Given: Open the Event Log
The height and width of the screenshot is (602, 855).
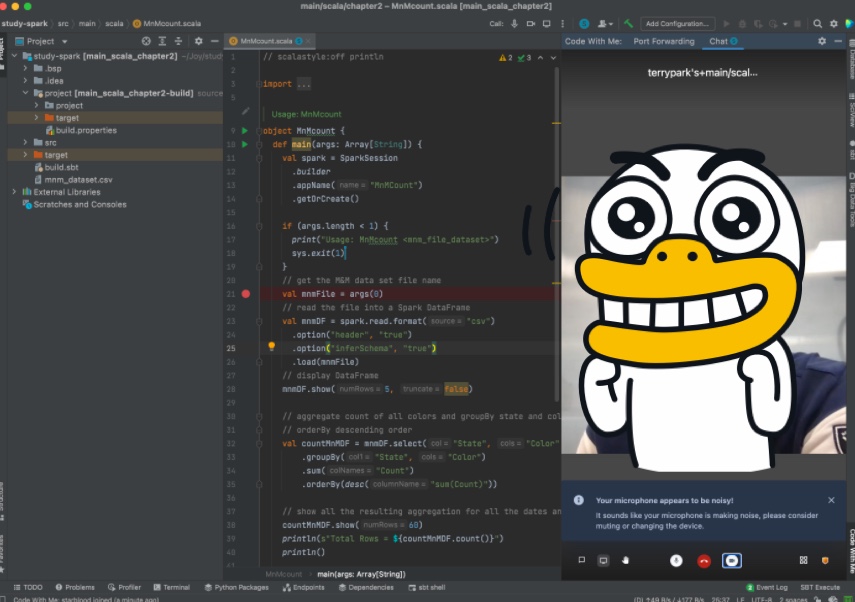Looking at the screenshot, I should 767,587.
